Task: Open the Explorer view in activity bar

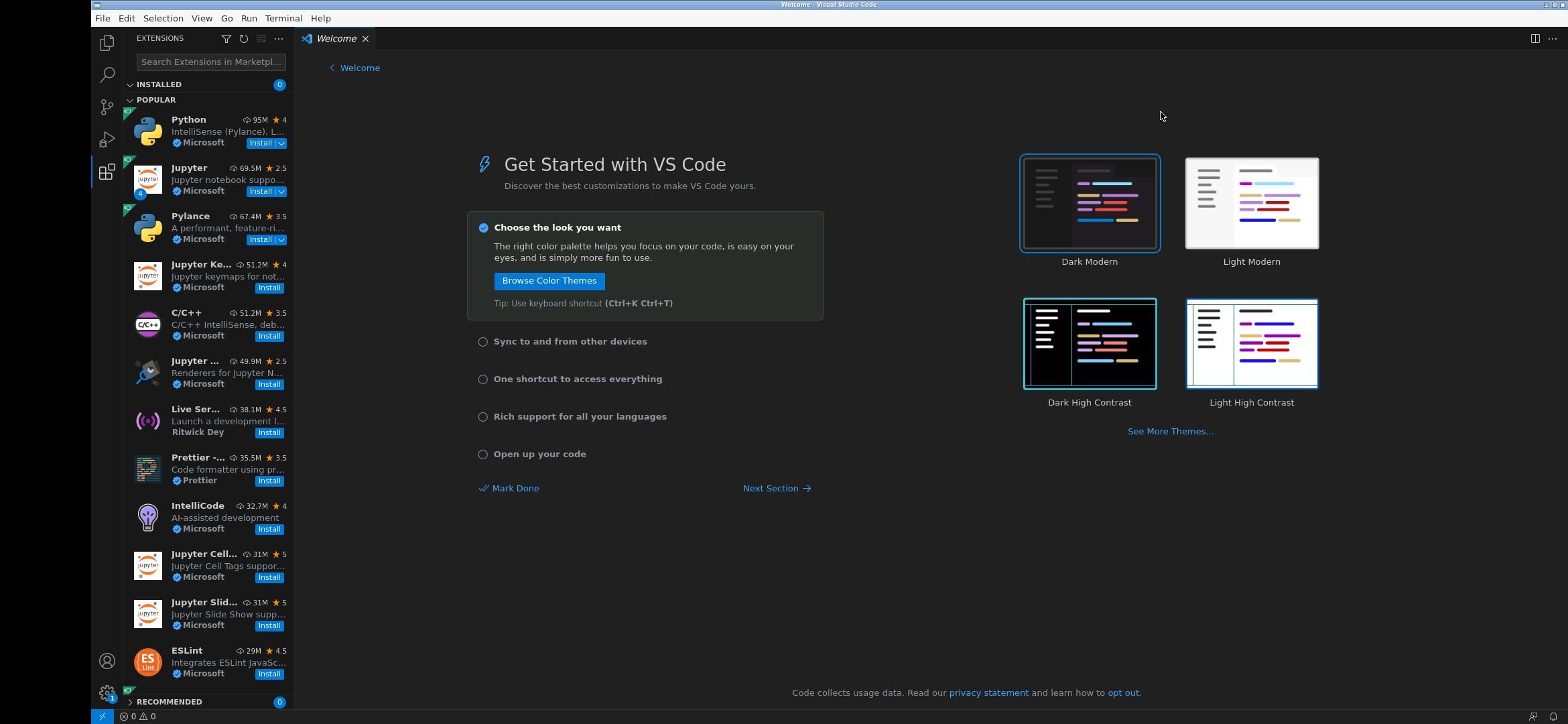Action: point(107,43)
